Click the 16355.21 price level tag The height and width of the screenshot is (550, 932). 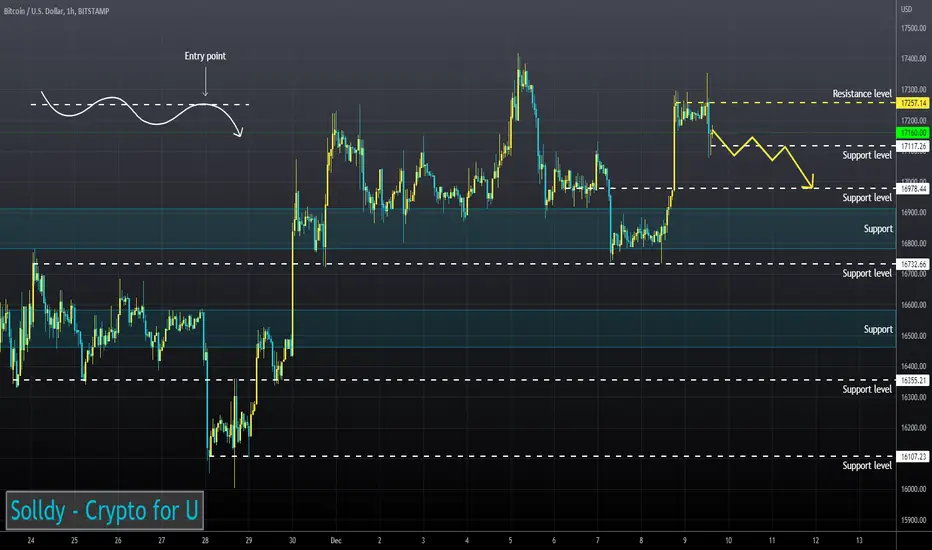[x=913, y=380]
